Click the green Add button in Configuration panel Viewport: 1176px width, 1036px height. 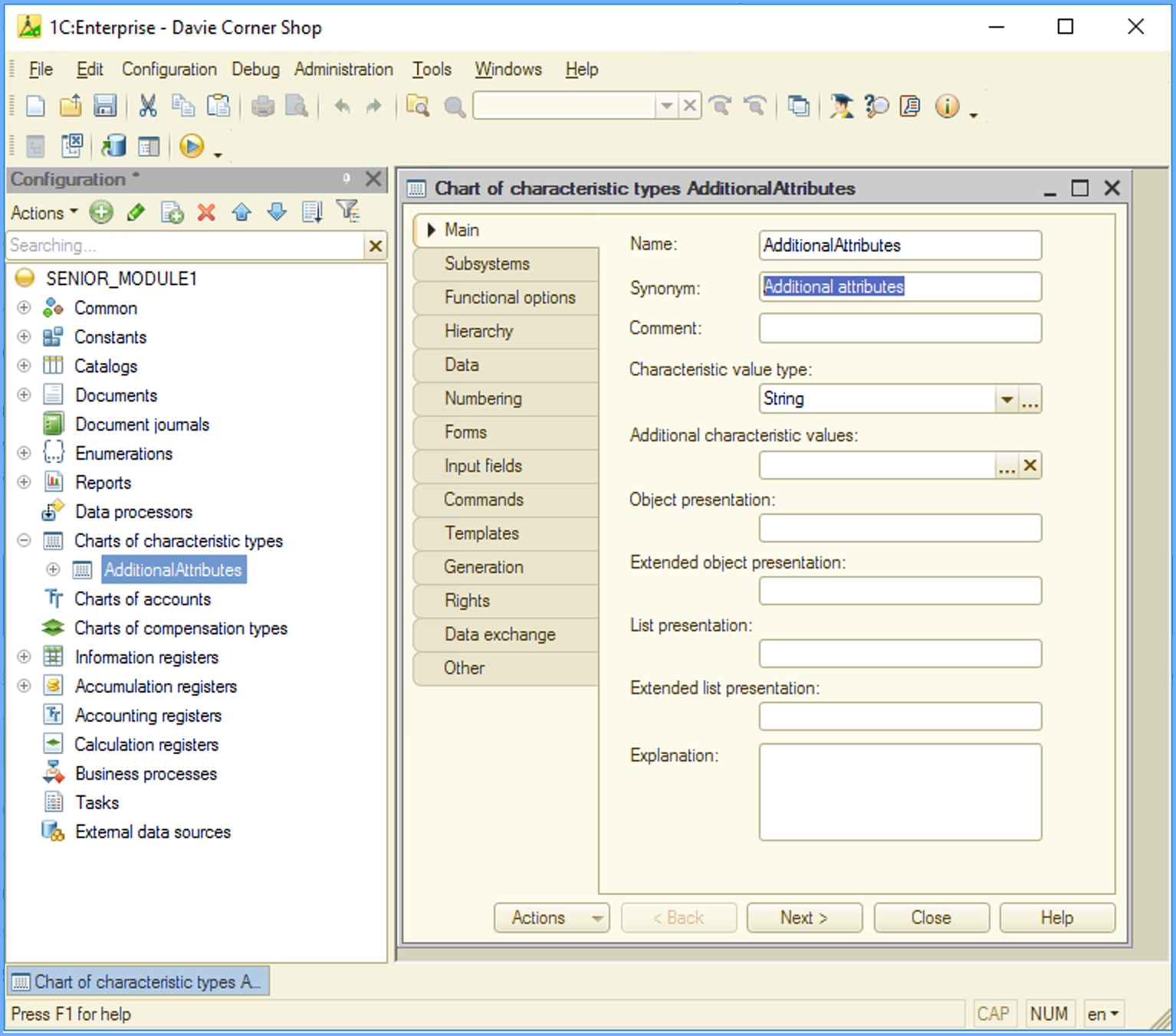point(101,212)
